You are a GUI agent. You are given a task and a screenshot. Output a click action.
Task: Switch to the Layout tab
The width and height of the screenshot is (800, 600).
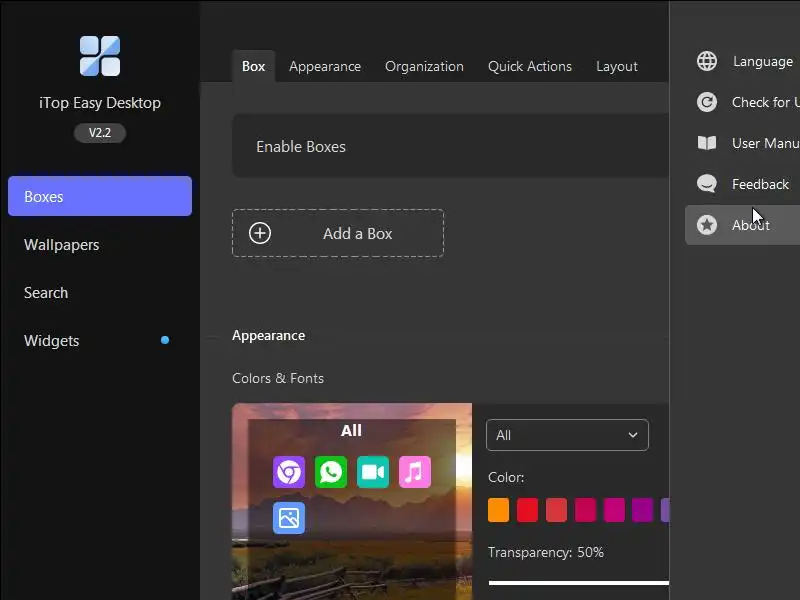coord(617,66)
